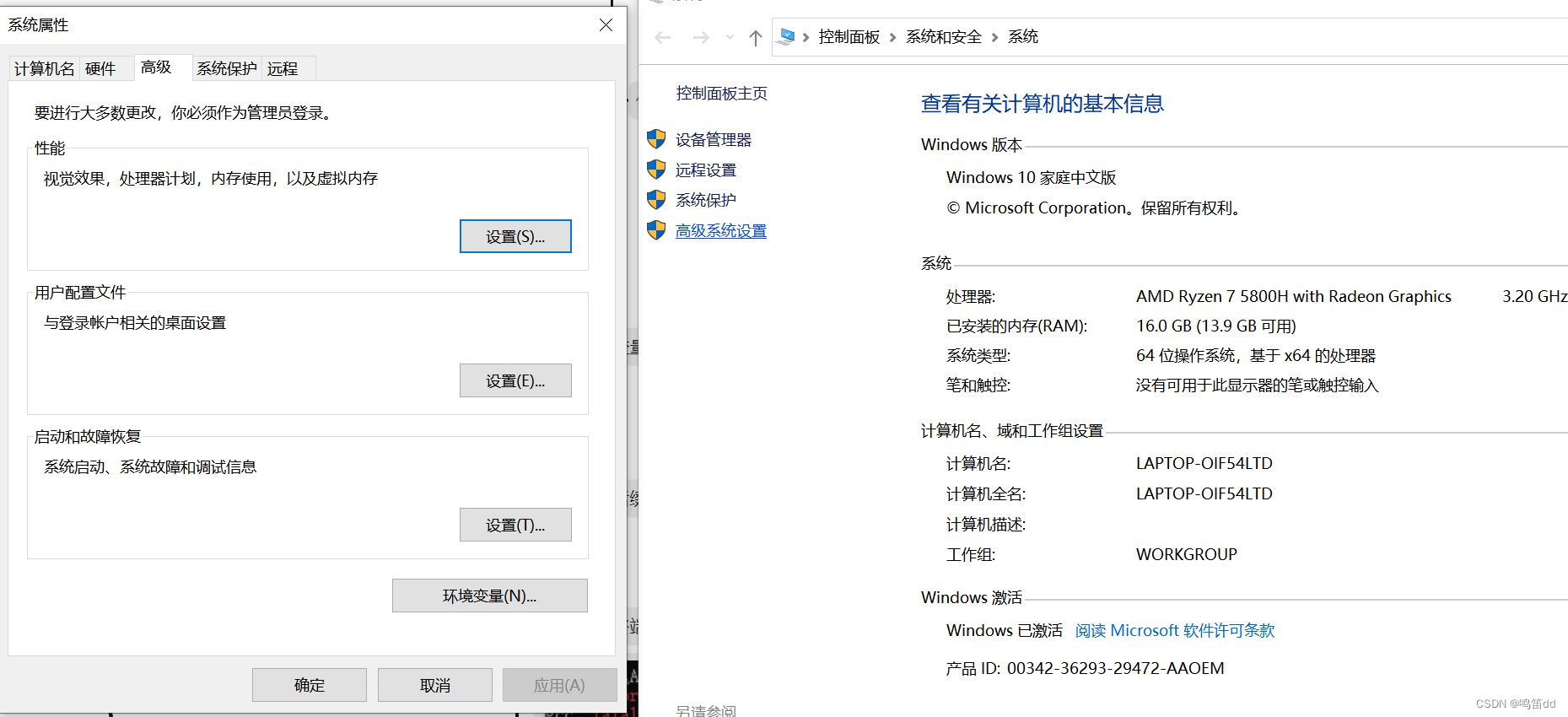Open 控制面板主页 link
This screenshot has width=1568, height=717.
[722, 94]
